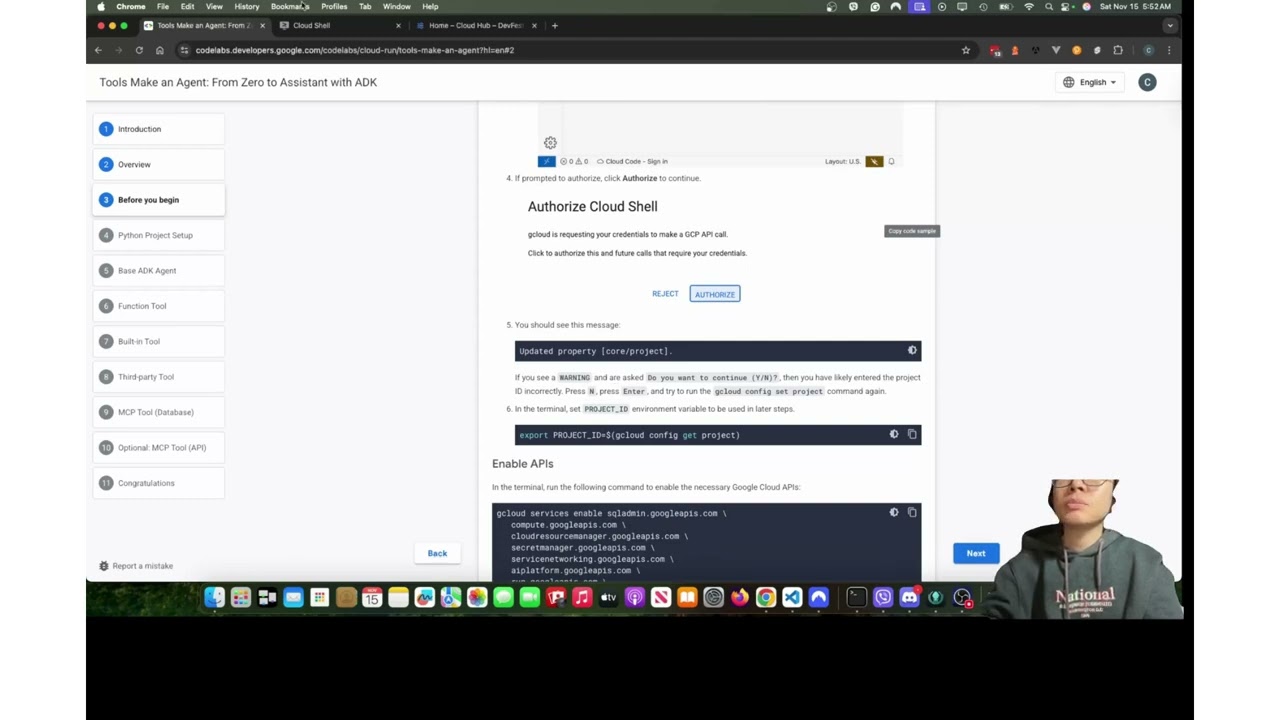Bookmark this page with the star icon
Viewport: 1280px width, 720px height.
pyautogui.click(x=966, y=50)
